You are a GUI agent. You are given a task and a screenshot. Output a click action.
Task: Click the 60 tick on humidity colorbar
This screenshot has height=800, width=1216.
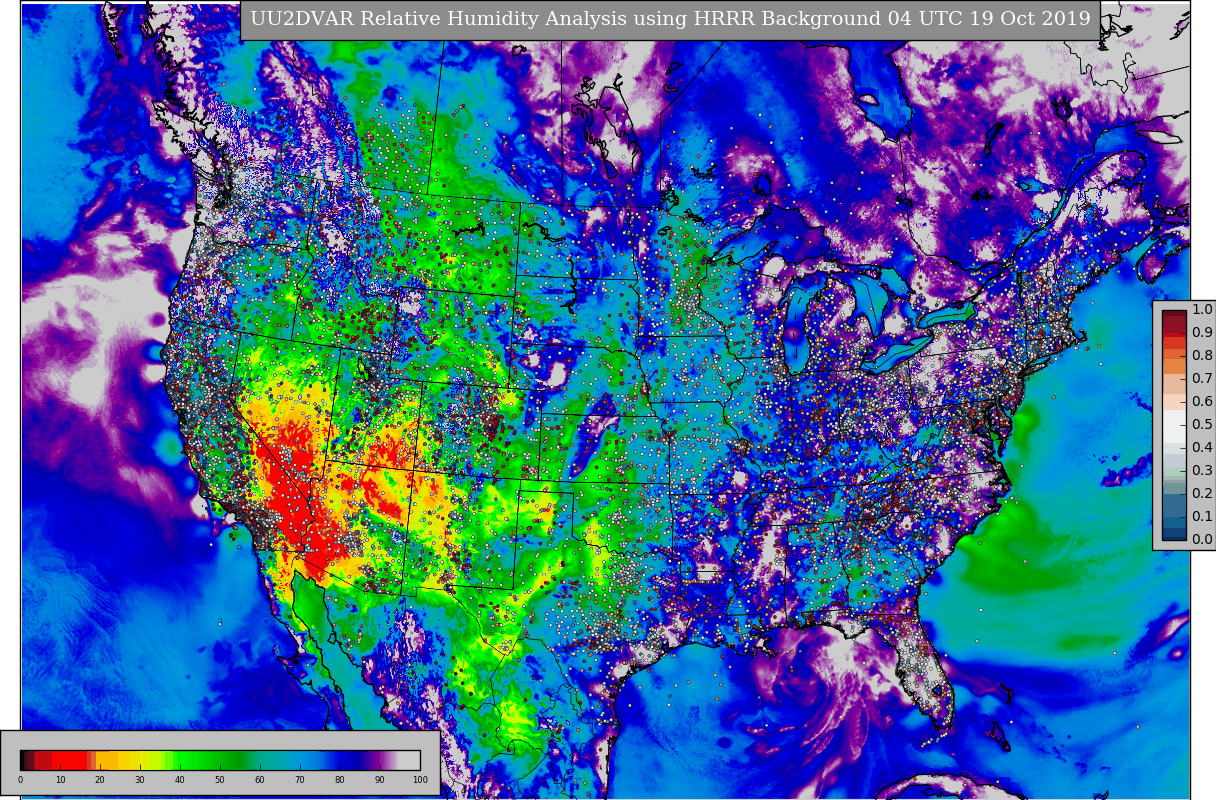[260, 780]
